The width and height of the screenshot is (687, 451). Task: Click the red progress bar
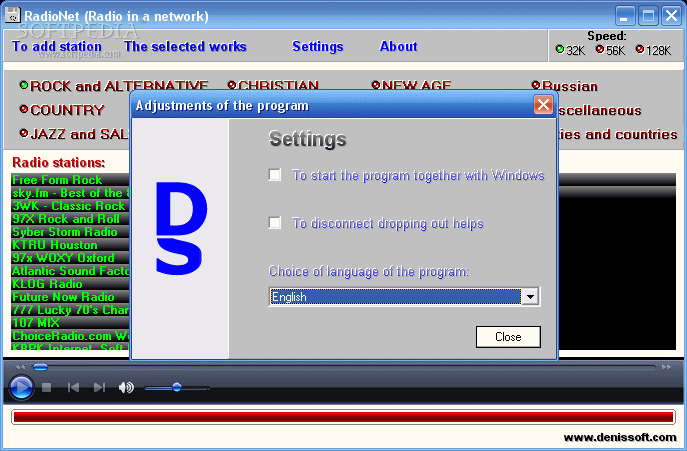pos(343,417)
